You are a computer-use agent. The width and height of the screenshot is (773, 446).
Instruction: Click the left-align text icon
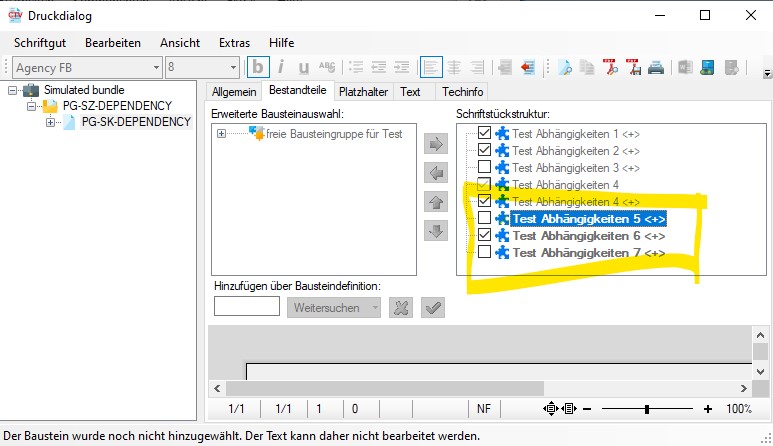click(x=431, y=68)
